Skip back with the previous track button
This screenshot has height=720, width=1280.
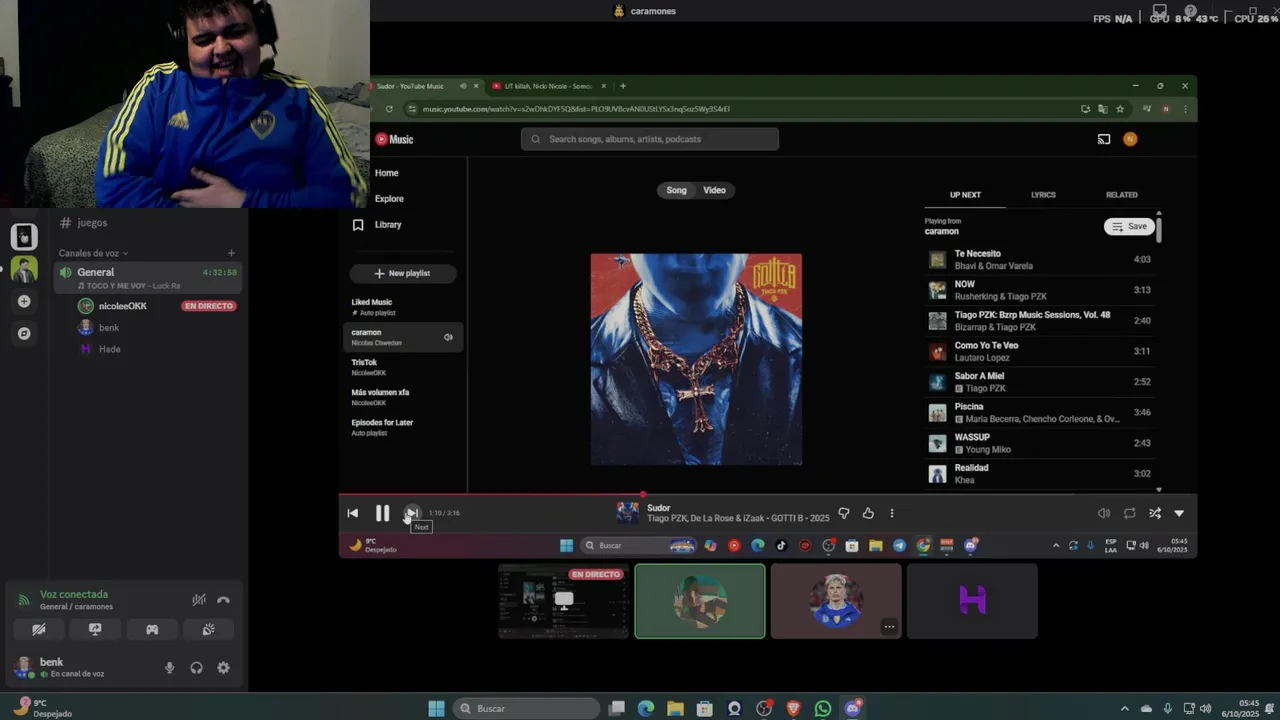[352, 513]
